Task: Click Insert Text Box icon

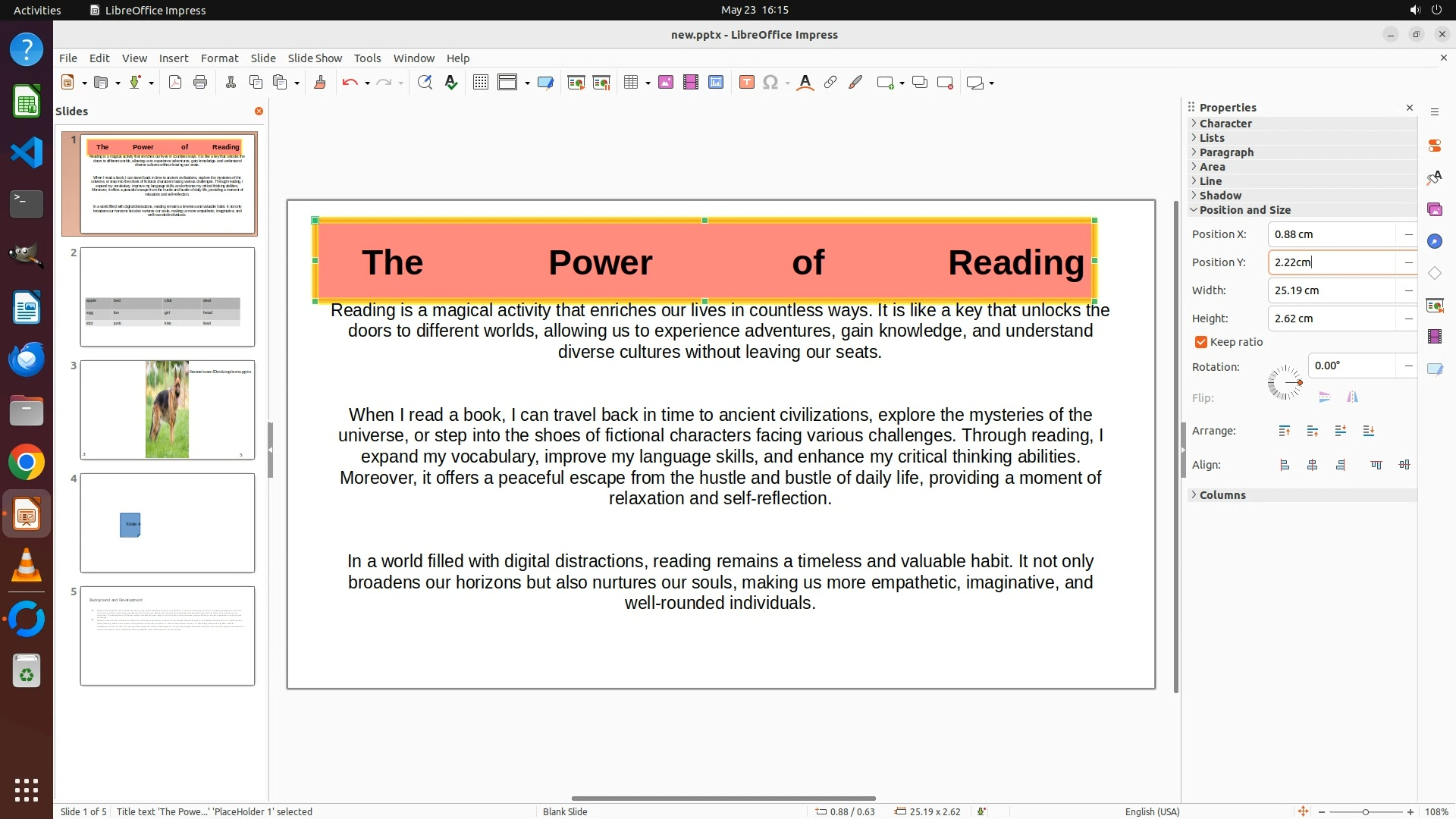Action: click(x=746, y=83)
